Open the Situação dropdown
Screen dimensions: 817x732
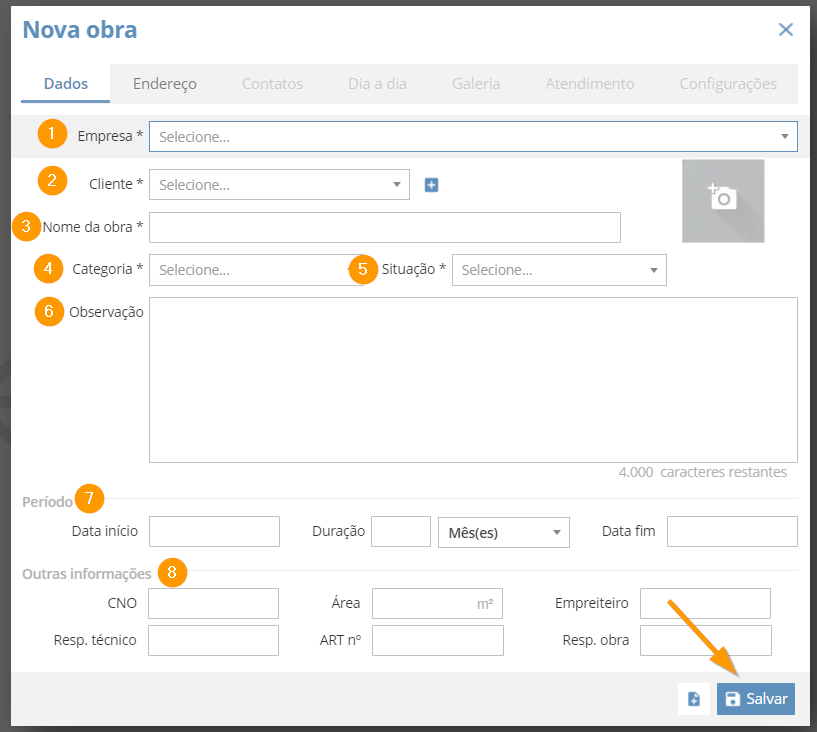[559, 270]
